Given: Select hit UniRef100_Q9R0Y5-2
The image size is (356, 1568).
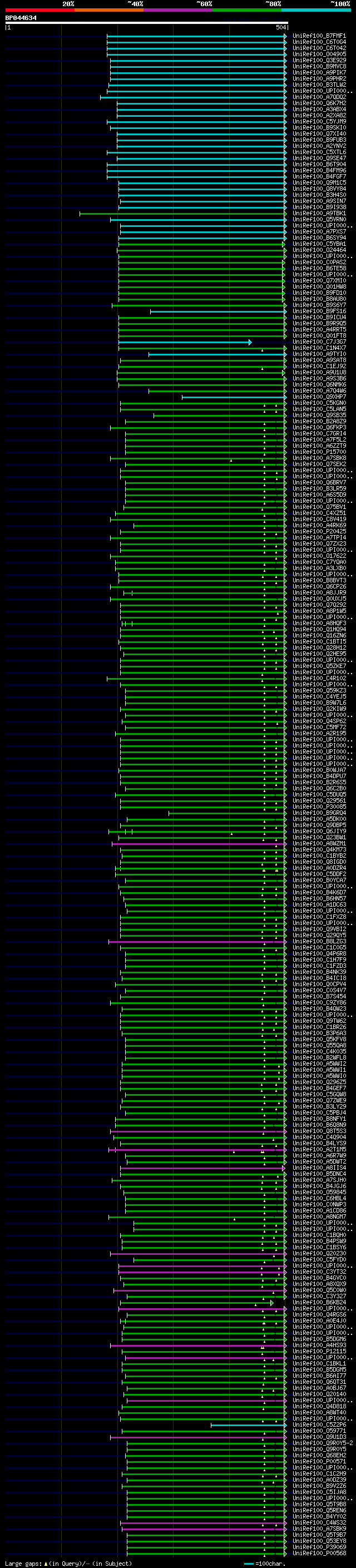Looking at the screenshot, I should pyautogui.click(x=323, y=1443).
